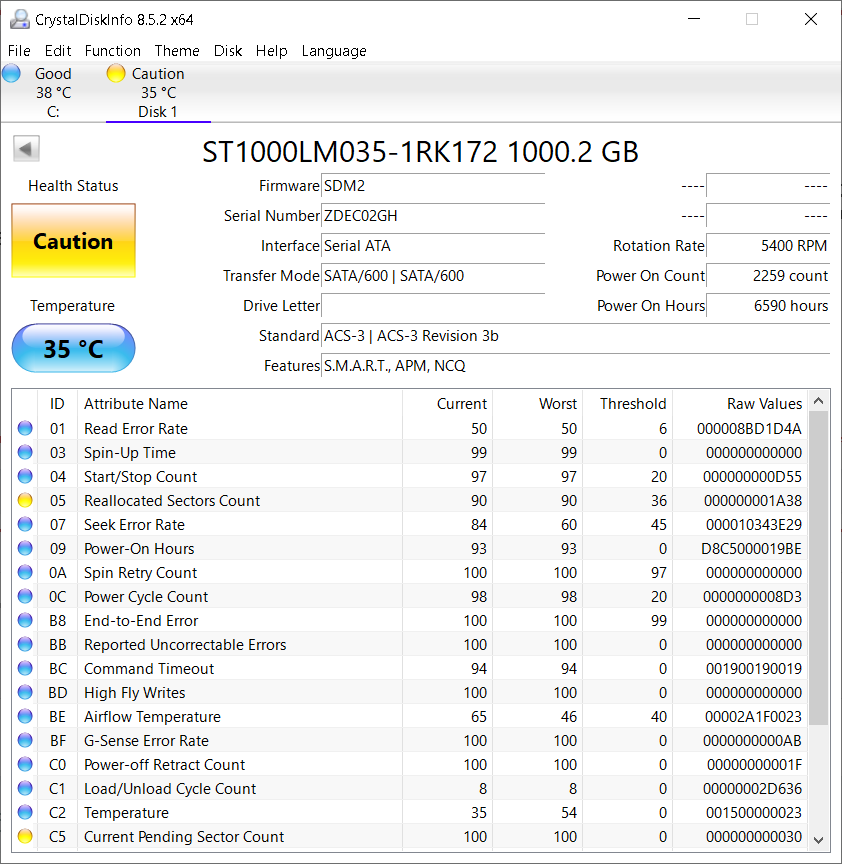Click the ID column header
This screenshot has height=864, width=842.
(57, 404)
